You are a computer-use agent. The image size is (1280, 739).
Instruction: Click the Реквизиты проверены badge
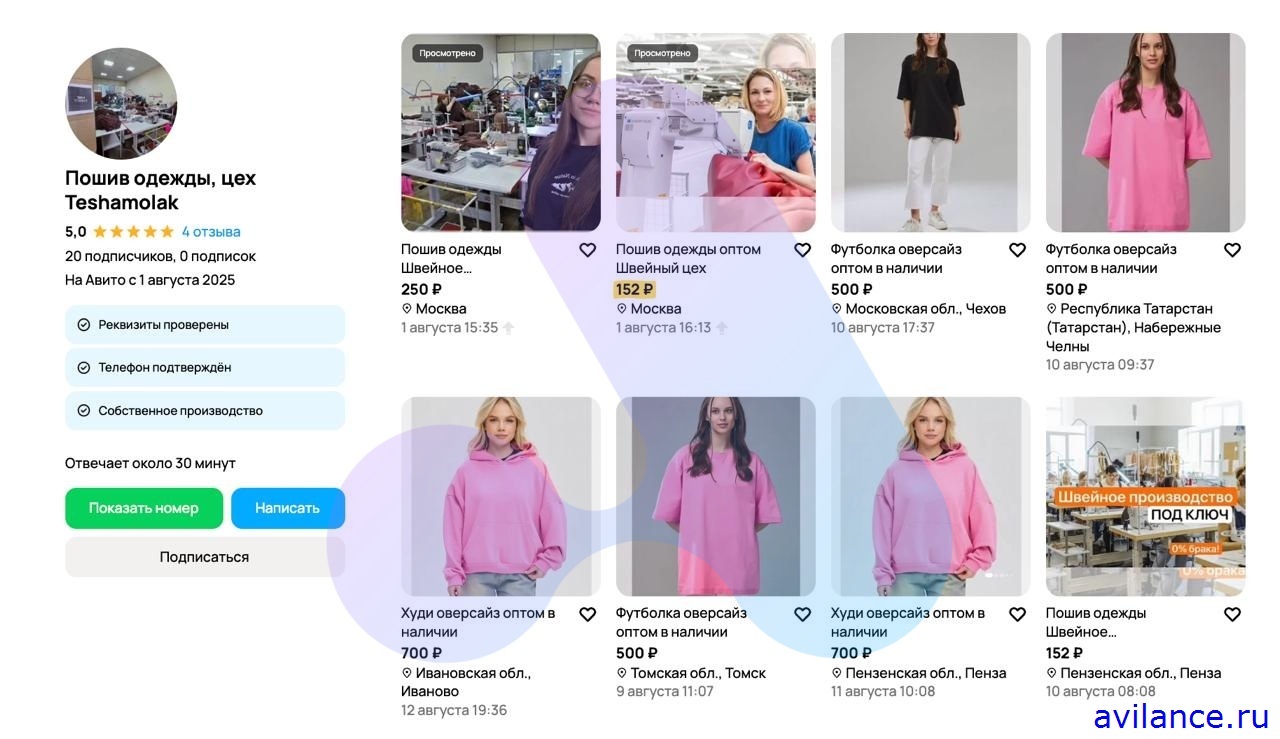(205, 325)
